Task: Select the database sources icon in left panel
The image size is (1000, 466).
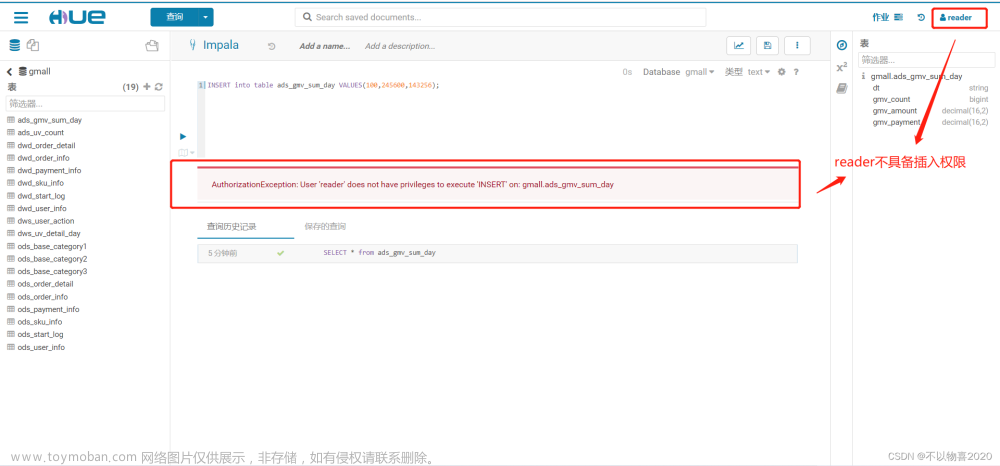Action: (15, 45)
